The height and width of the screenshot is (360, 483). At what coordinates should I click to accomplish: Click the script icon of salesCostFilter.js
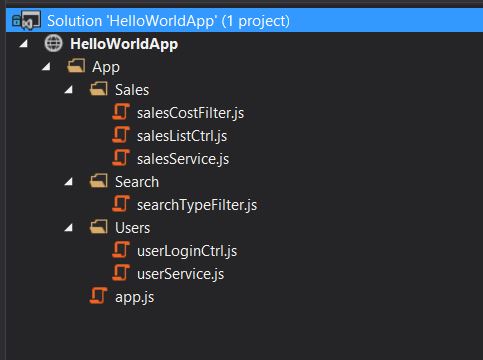pyautogui.click(x=121, y=112)
